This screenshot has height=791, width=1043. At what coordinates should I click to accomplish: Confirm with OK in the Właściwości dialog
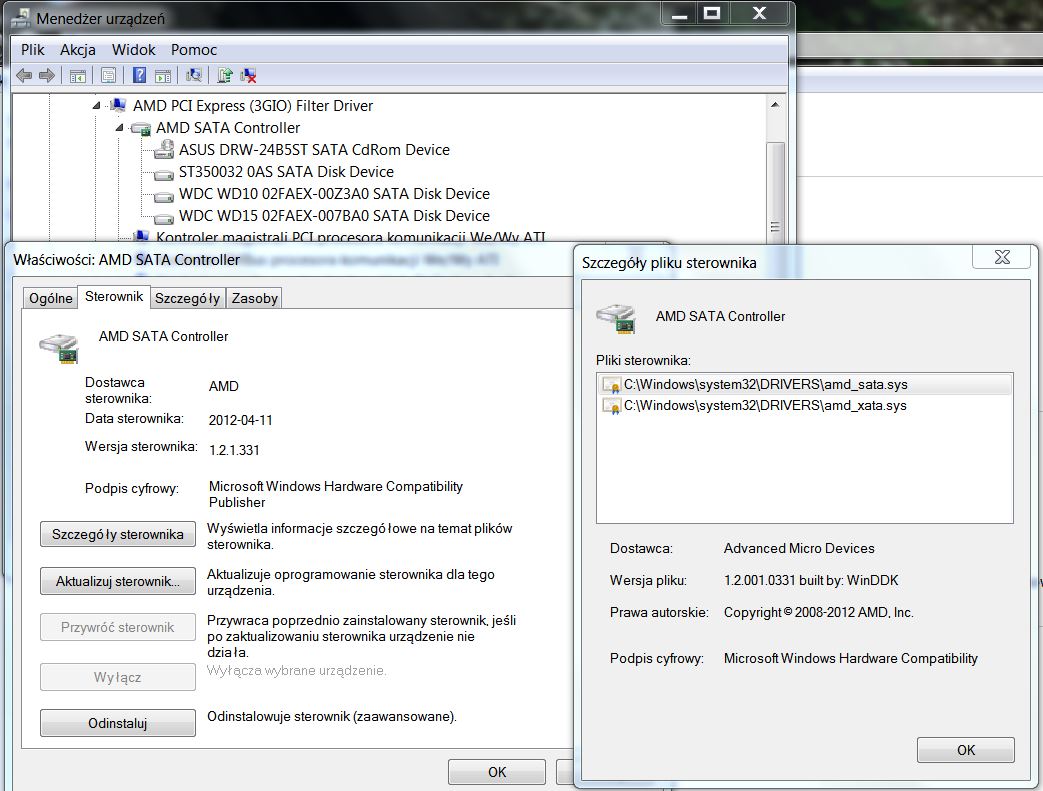[497, 772]
